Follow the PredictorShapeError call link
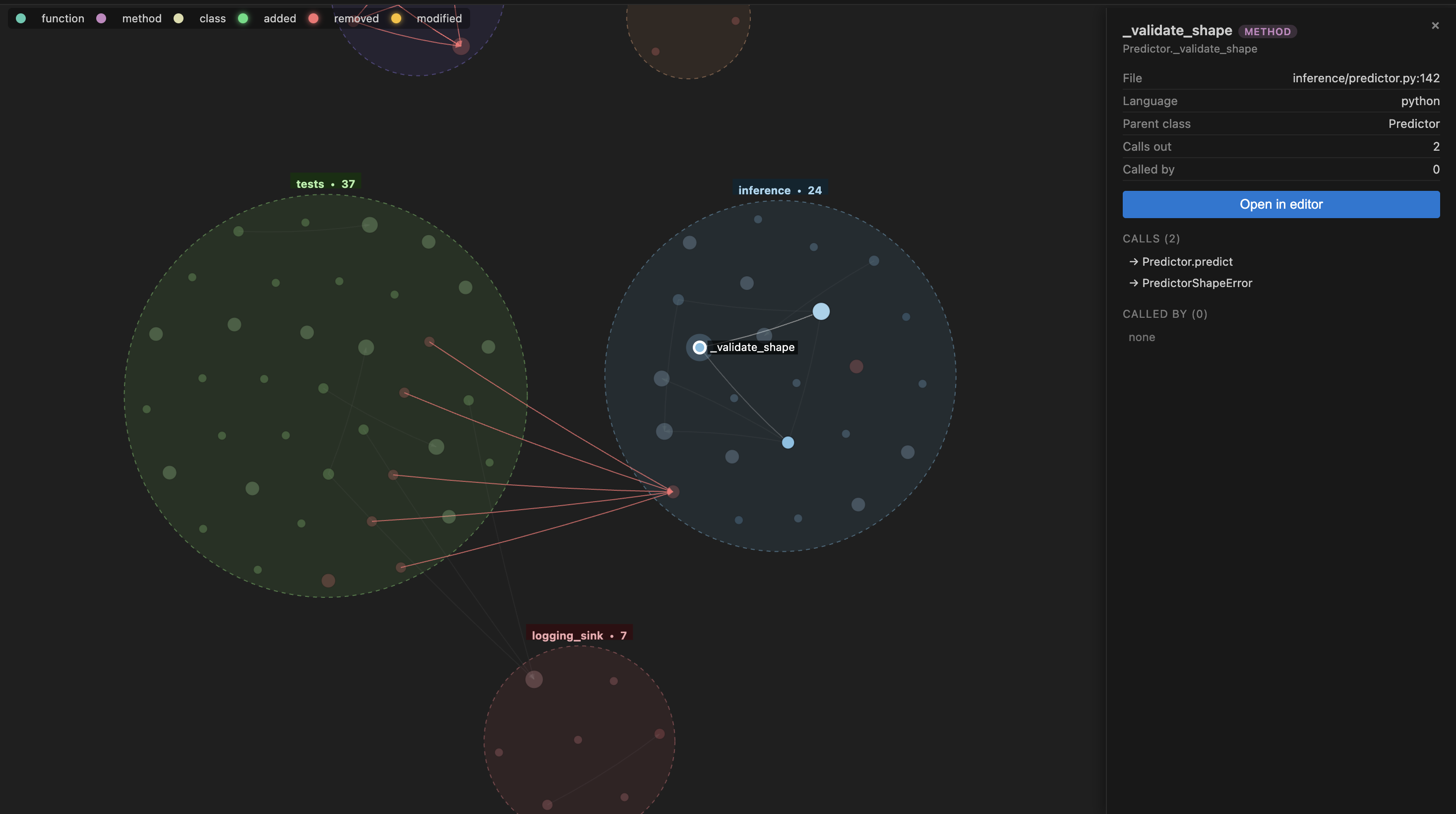The image size is (1456, 814). tap(1196, 283)
